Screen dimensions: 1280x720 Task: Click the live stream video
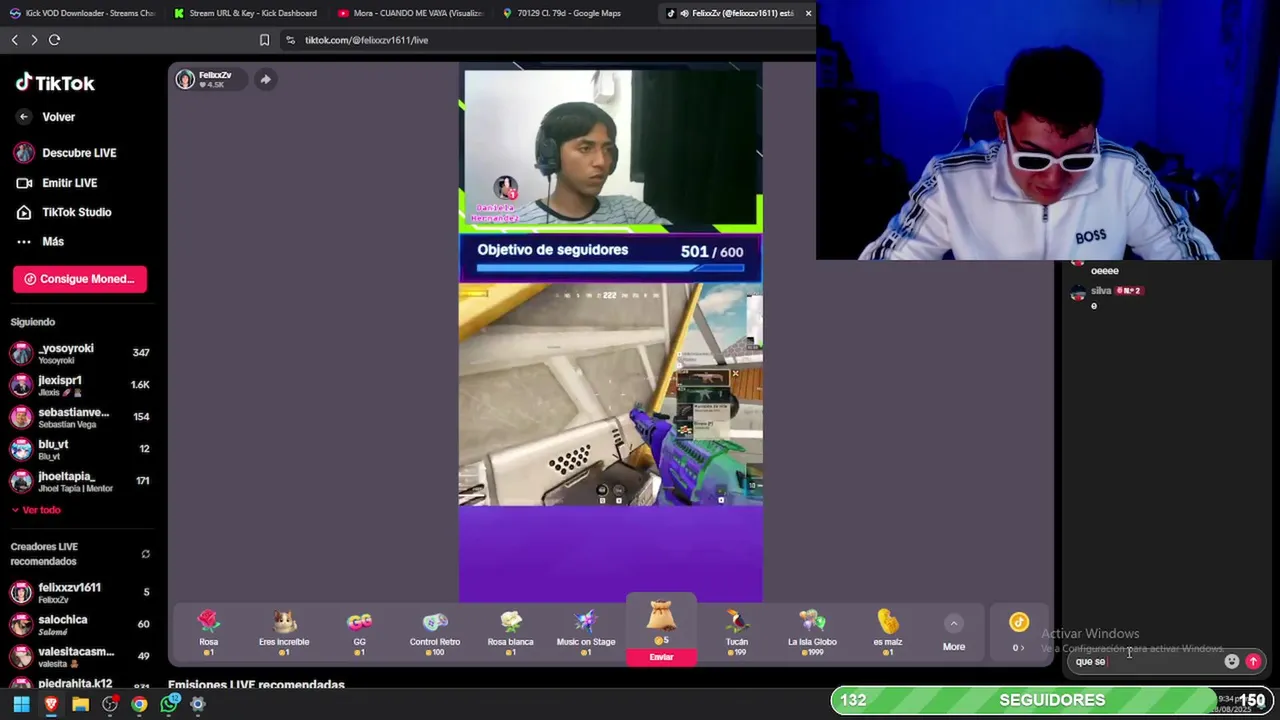click(x=611, y=332)
